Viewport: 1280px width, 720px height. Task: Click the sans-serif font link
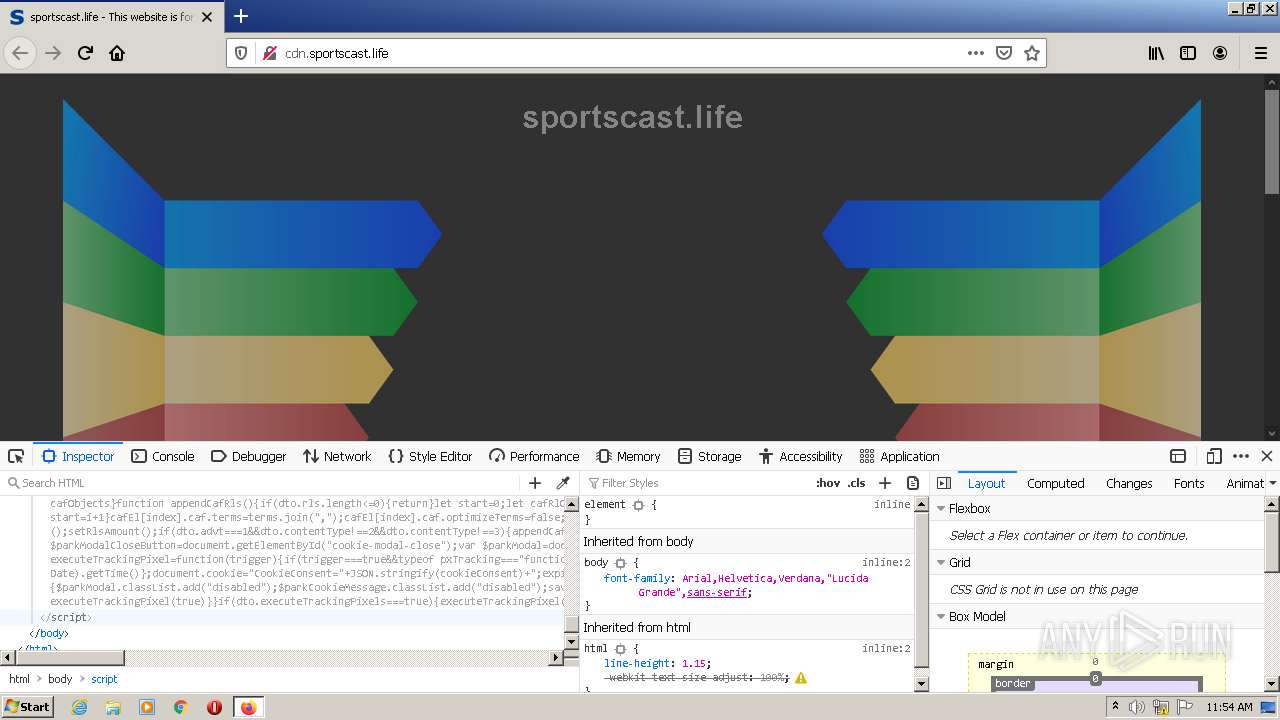tap(717, 592)
